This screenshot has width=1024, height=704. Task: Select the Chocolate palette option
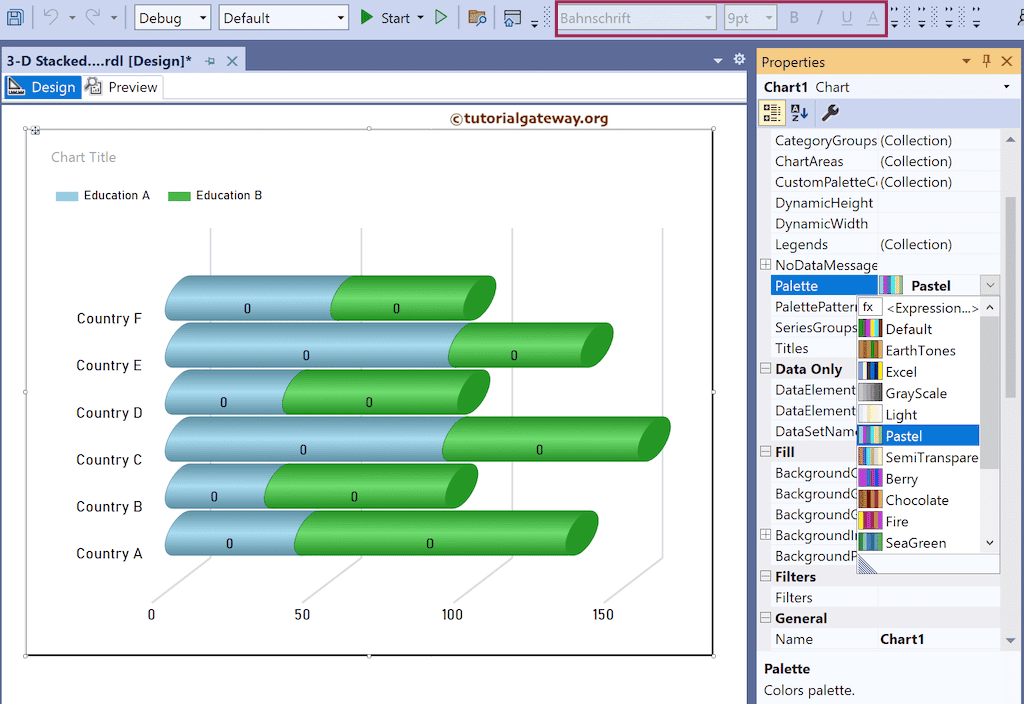[x=916, y=500]
